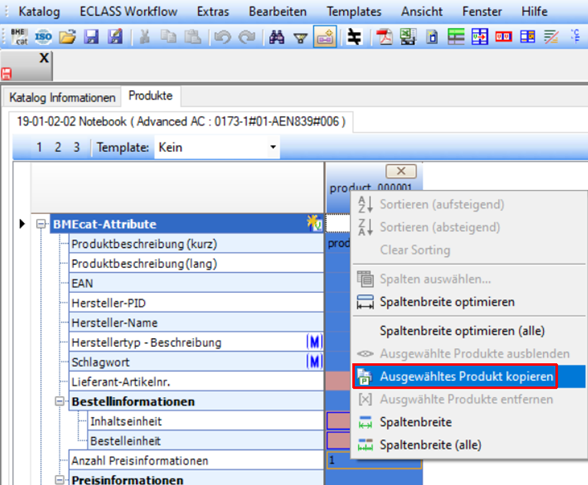Close the open document tab with X

(x=44, y=58)
